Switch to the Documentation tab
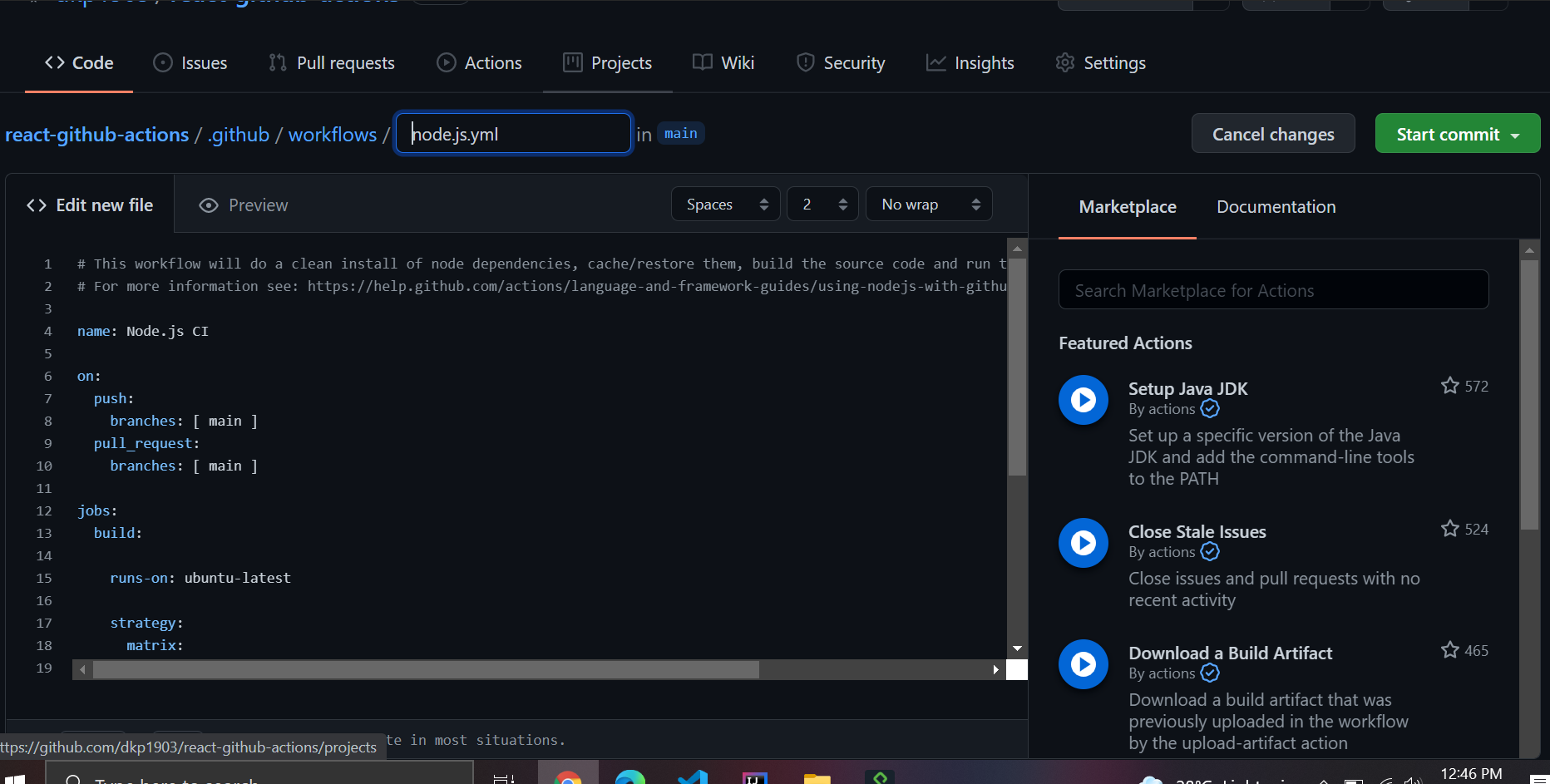 click(1276, 207)
